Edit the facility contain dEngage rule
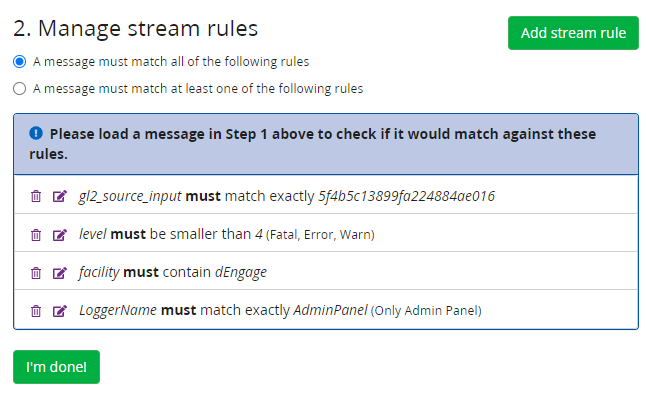This screenshot has height=398, width=646. pyautogui.click(x=59, y=272)
